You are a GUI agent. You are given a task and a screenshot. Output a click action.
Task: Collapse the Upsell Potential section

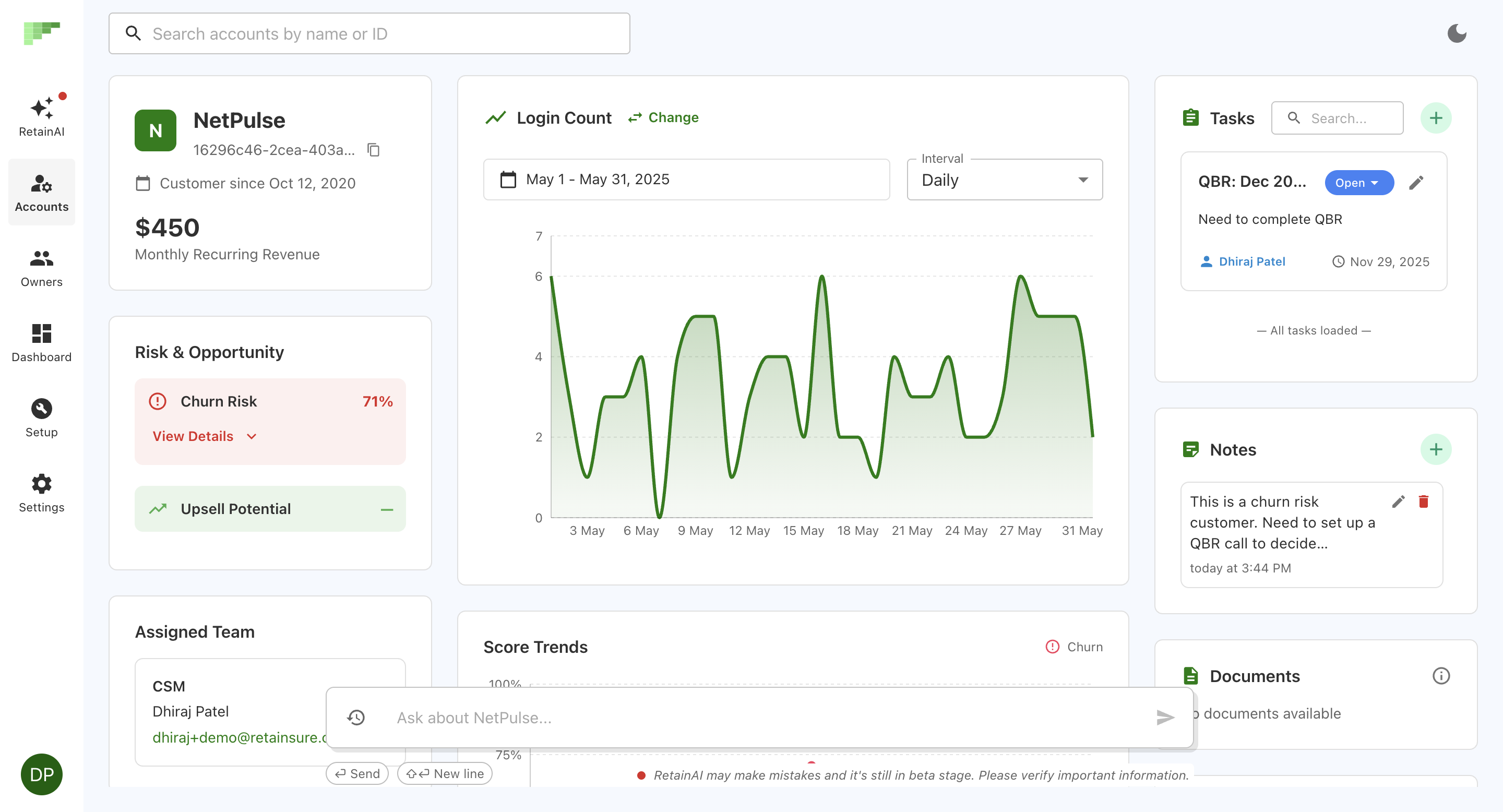[386, 509]
